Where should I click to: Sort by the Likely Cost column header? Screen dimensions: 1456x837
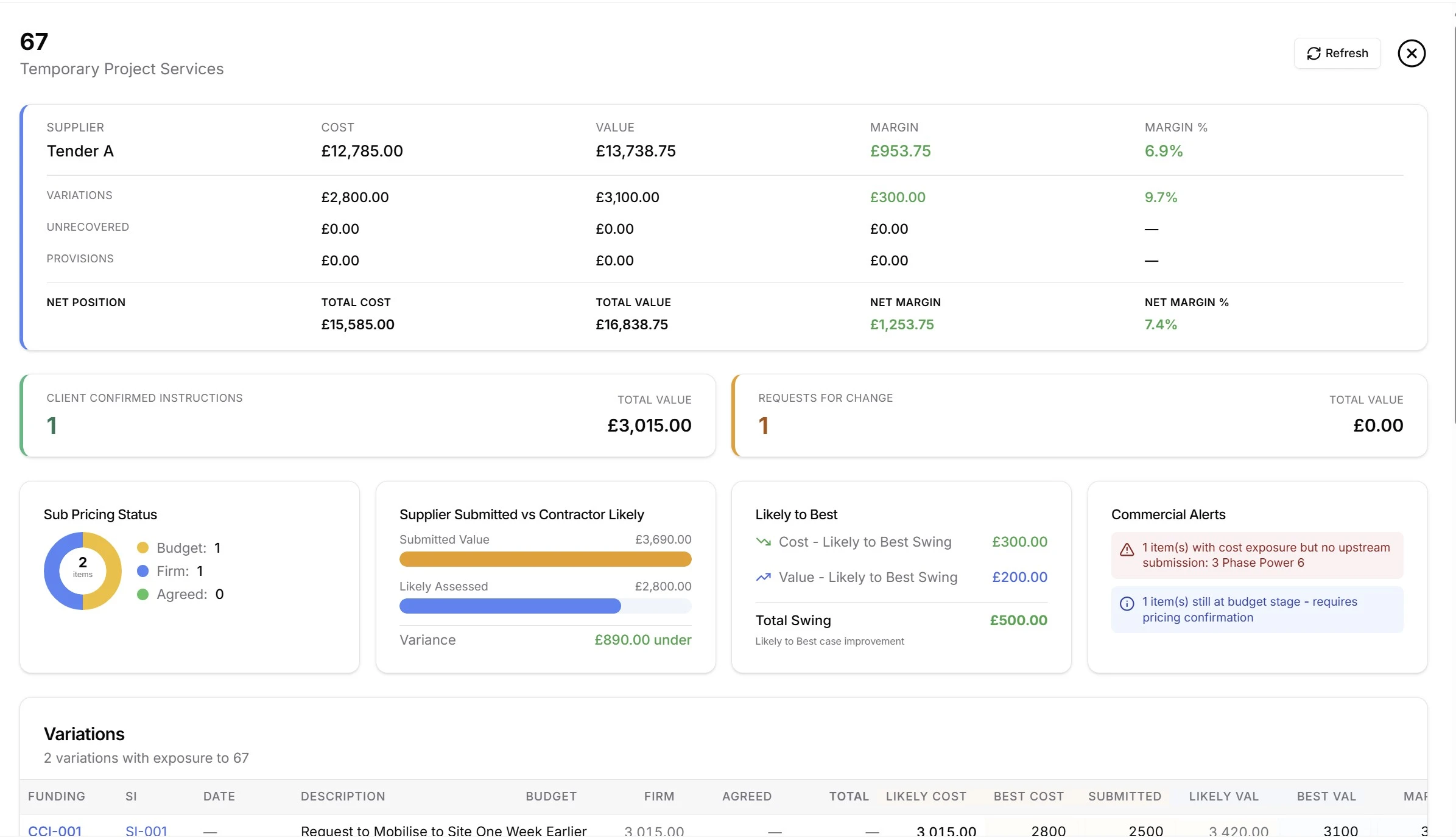pyautogui.click(x=926, y=796)
